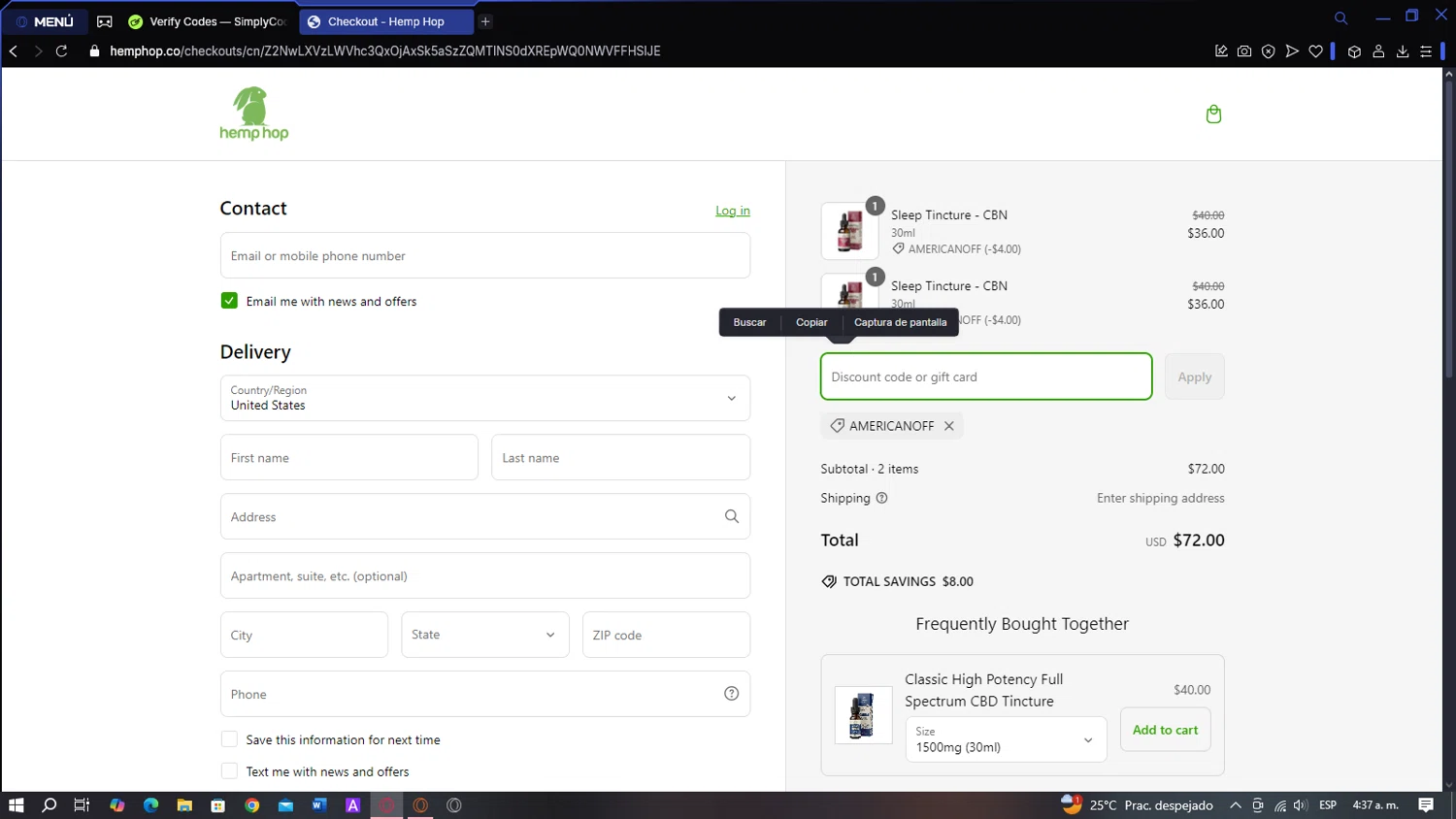
Task: Click the Discount code or gift card field
Action: point(986,377)
